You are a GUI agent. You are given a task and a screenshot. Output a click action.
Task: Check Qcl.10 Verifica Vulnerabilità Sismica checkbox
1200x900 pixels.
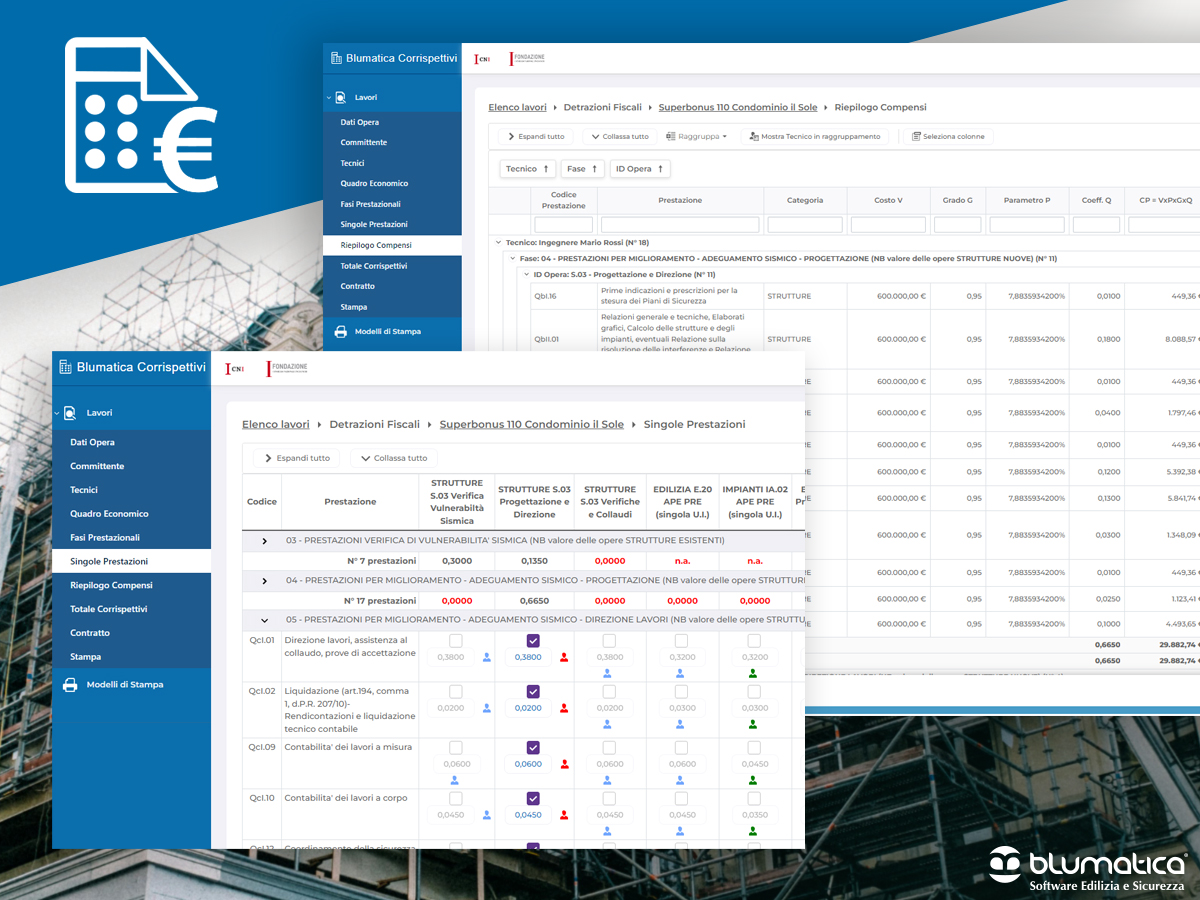pos(456,799)
